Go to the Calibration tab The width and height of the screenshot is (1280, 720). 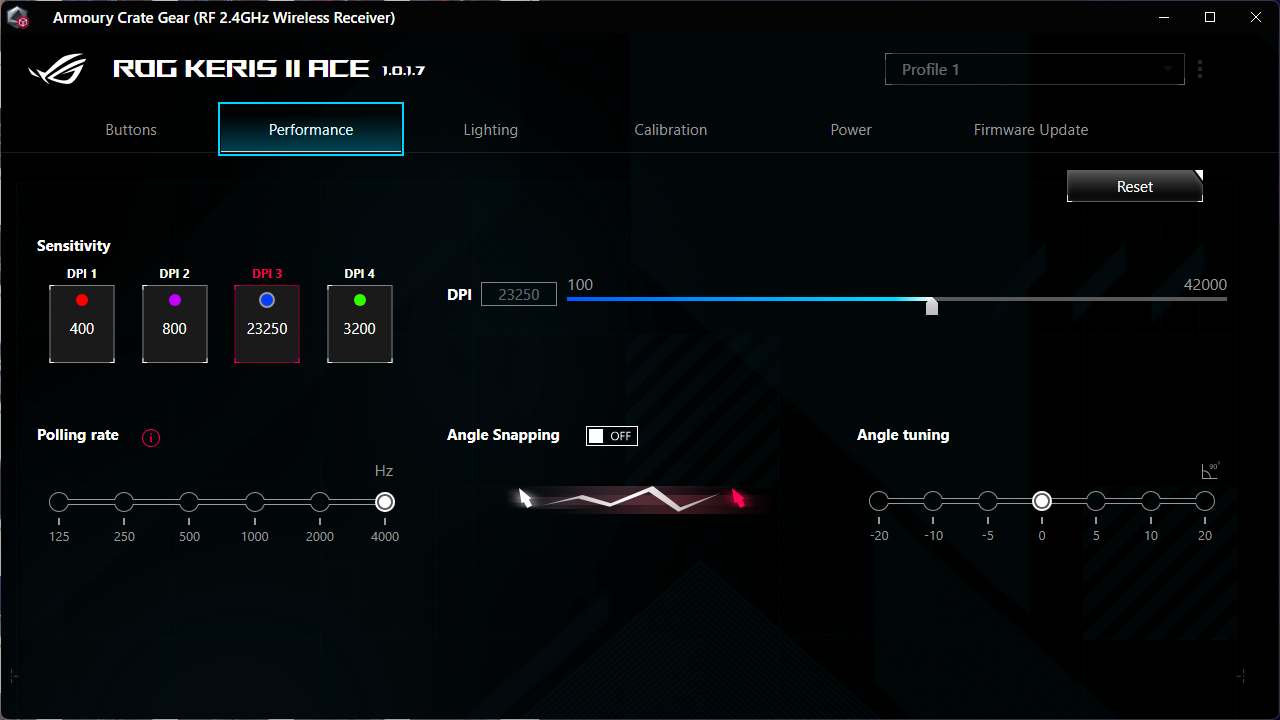point(671,130)
